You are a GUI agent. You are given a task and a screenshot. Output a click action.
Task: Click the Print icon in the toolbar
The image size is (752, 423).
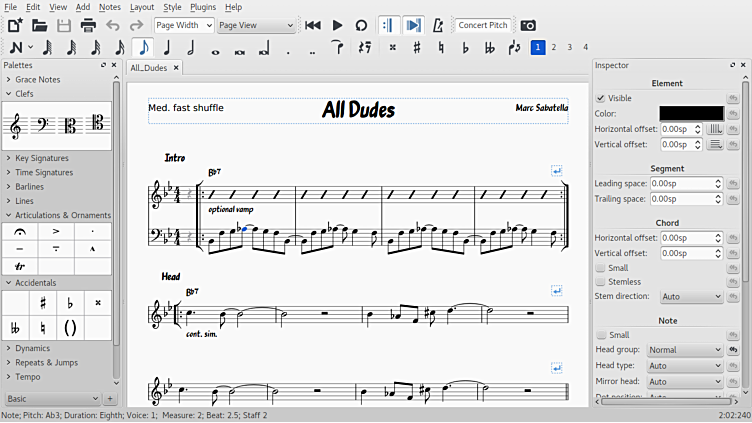tap(88, 25)
